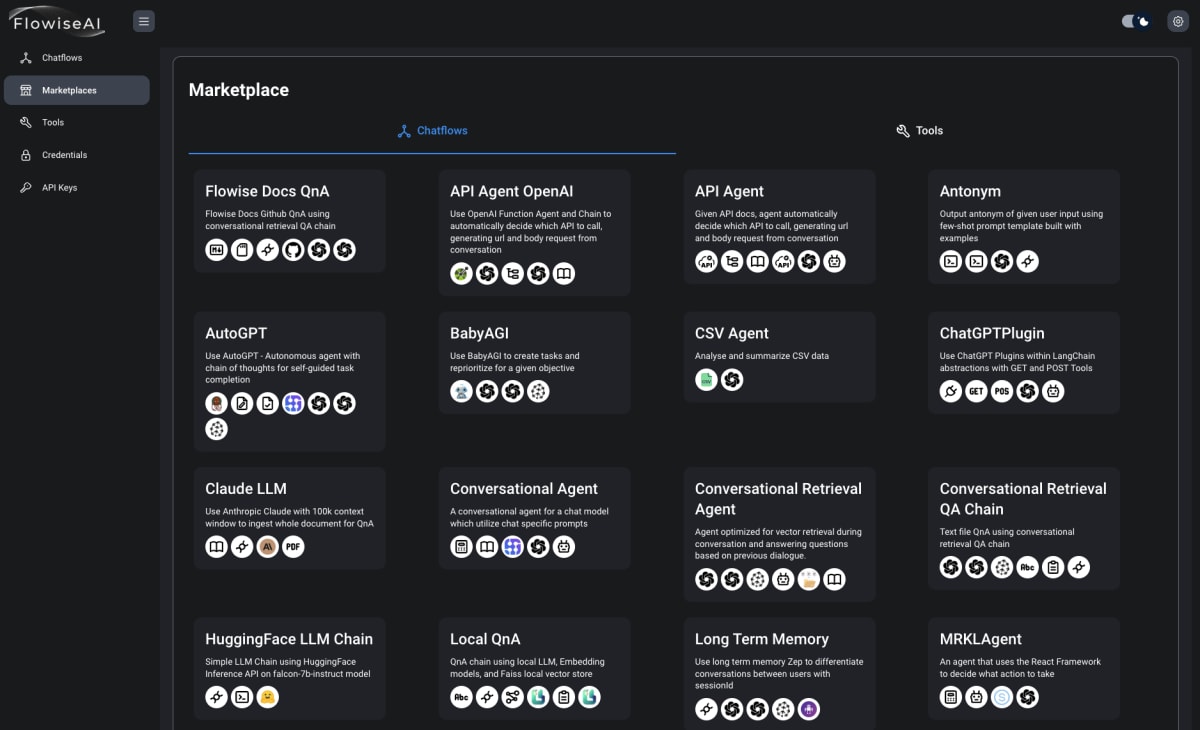The image size is (1200, 730).
Task: Click the GET icon in ChatGPTPlugin card
Action: (977, 392)
